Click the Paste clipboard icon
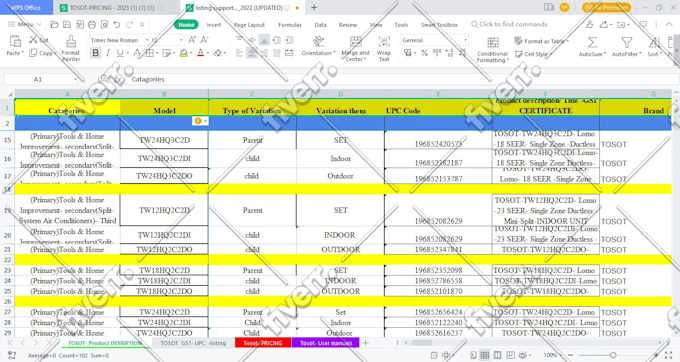 [15, 41]
